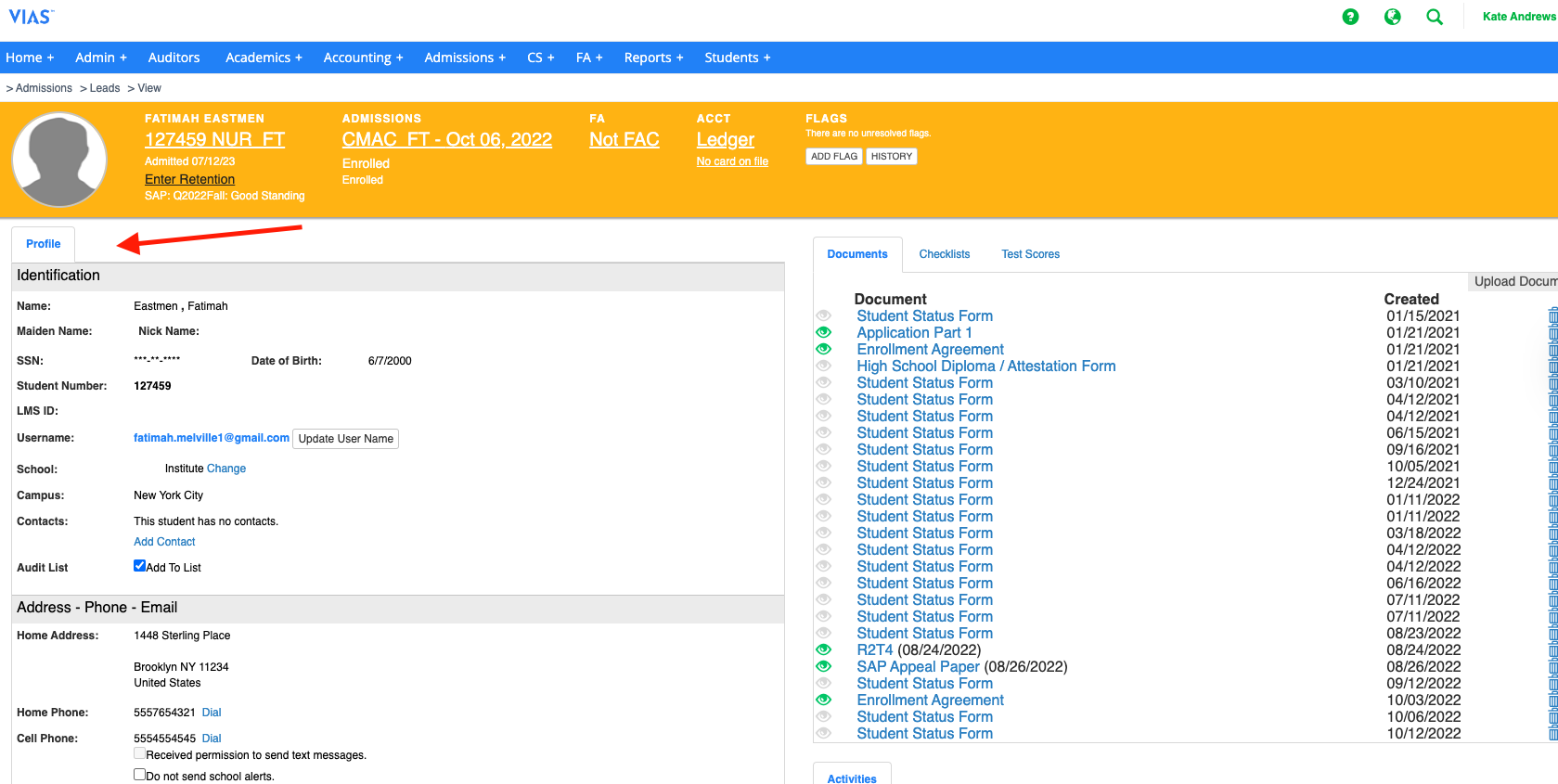Switch to the Checklists tab
Viewport: 1558px width, 784px height.
[x=944, y=254]
